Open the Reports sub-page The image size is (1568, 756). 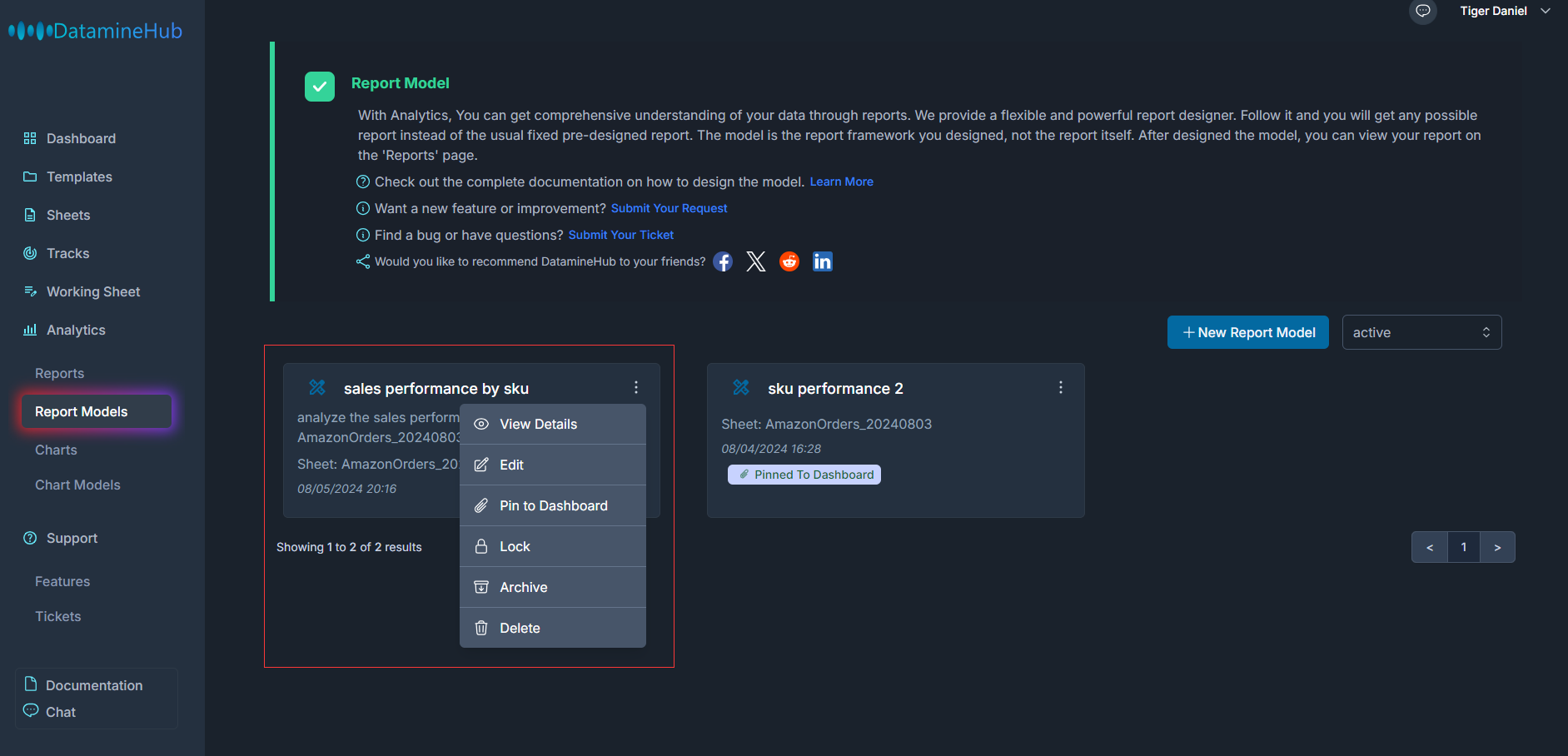tap(59, 373)
